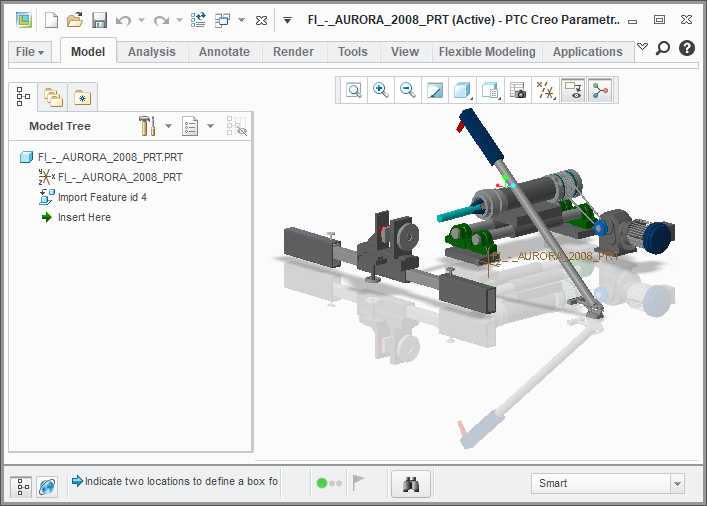Click the green regeneration status light
Image resolution: width=707 pixels, height=506 pixels.
click(322, 483)
